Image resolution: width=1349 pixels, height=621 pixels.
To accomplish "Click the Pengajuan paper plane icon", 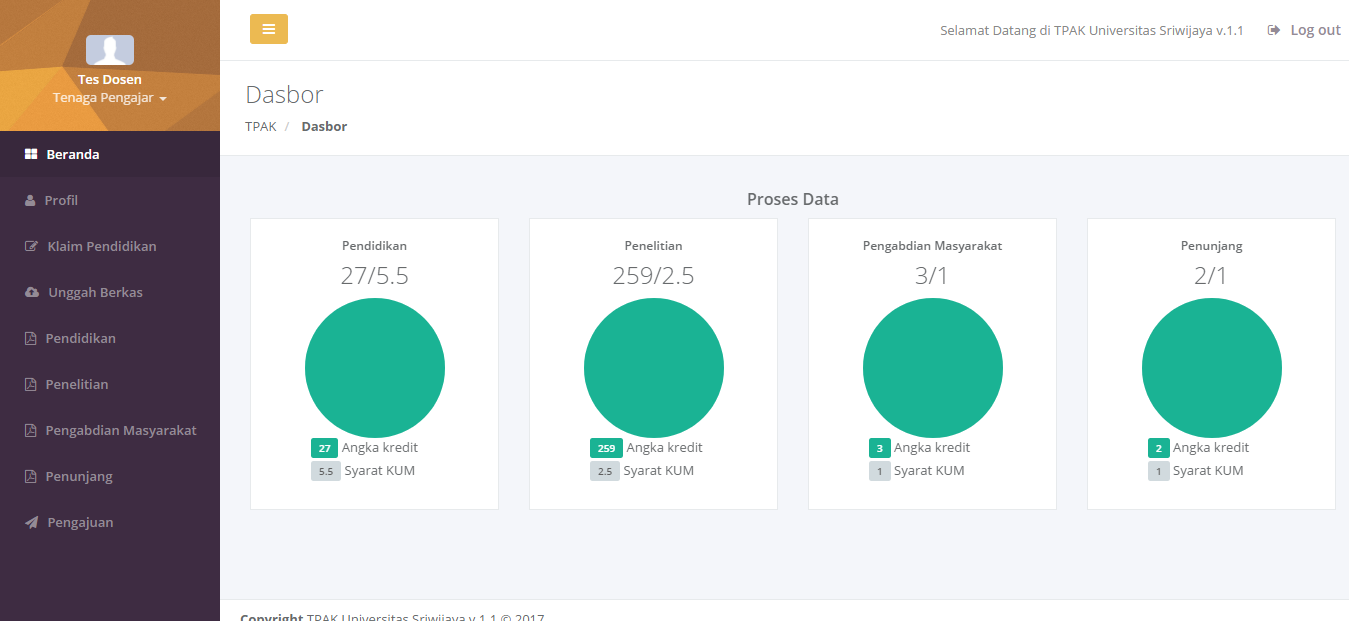I will tap(31, 522).
